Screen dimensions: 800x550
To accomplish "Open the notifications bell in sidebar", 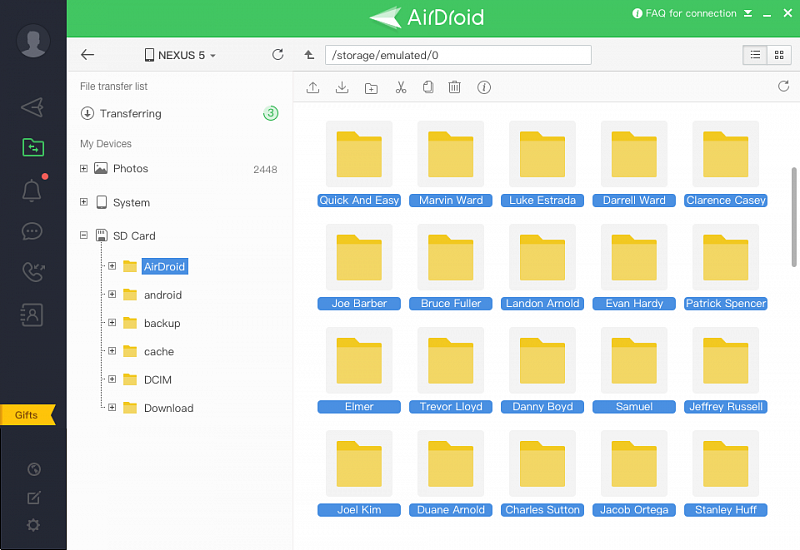I will click(32, 190).
